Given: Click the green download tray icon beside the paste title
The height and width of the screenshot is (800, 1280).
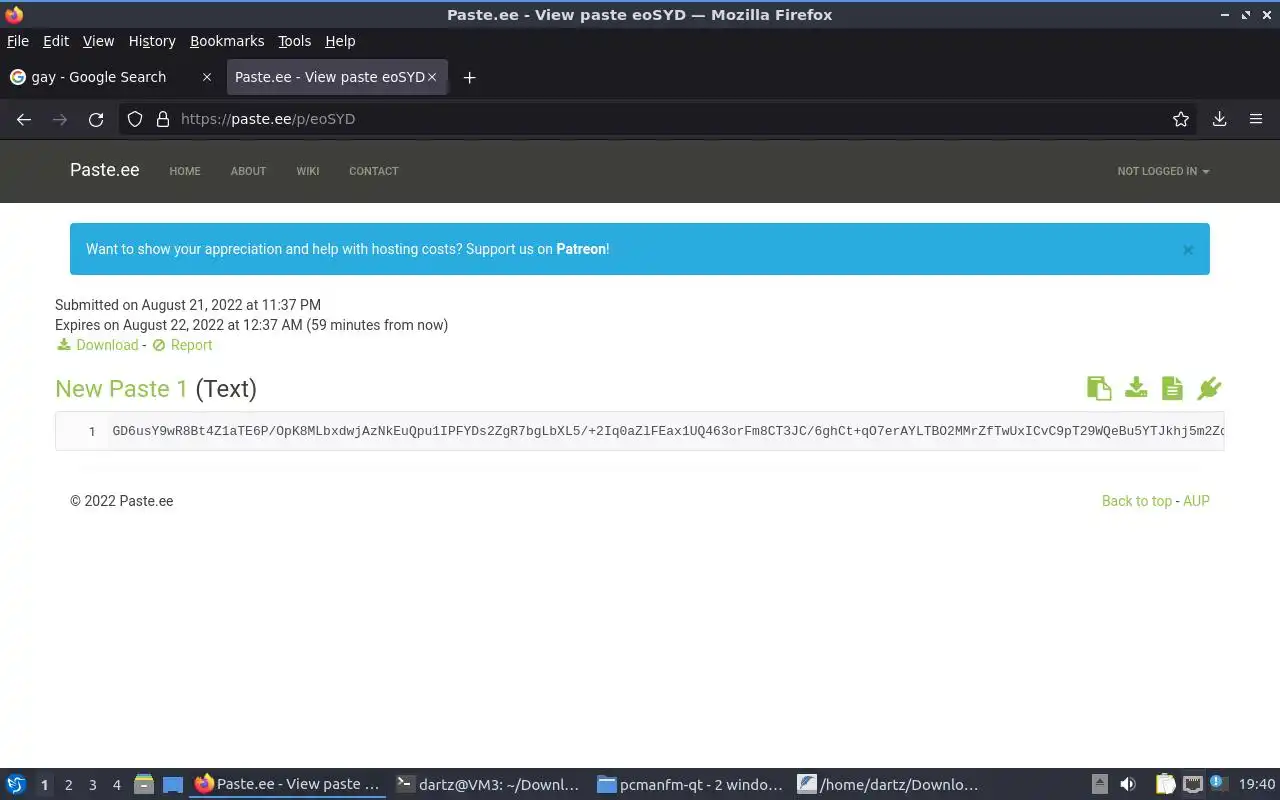Looking at the screenshot, I should click(x=1136, y=388).
